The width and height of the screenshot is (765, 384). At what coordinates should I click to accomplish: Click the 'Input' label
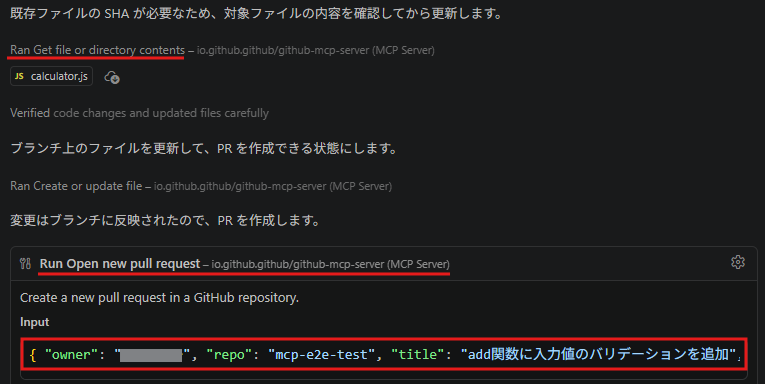pyautogui.click(x=35, y=322)
